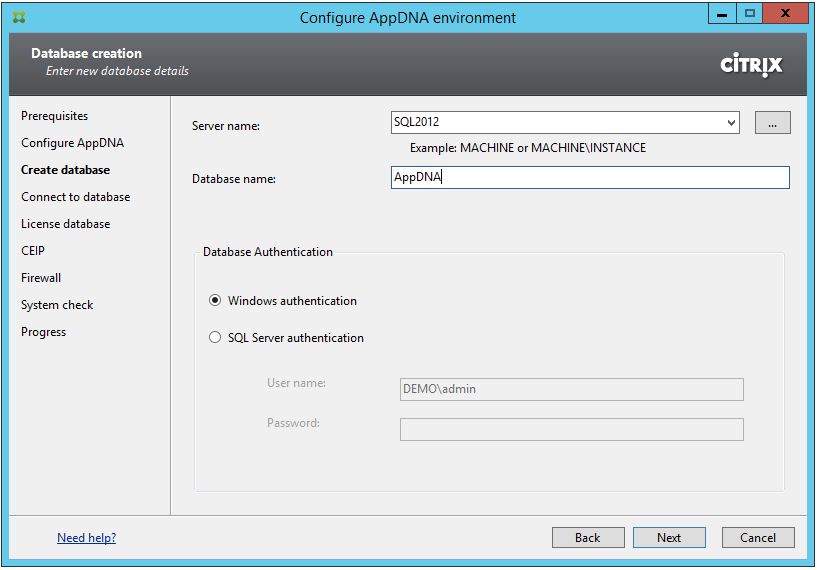Select Windows authentication radio button
The image size is (817, 570).
point(215,301)
